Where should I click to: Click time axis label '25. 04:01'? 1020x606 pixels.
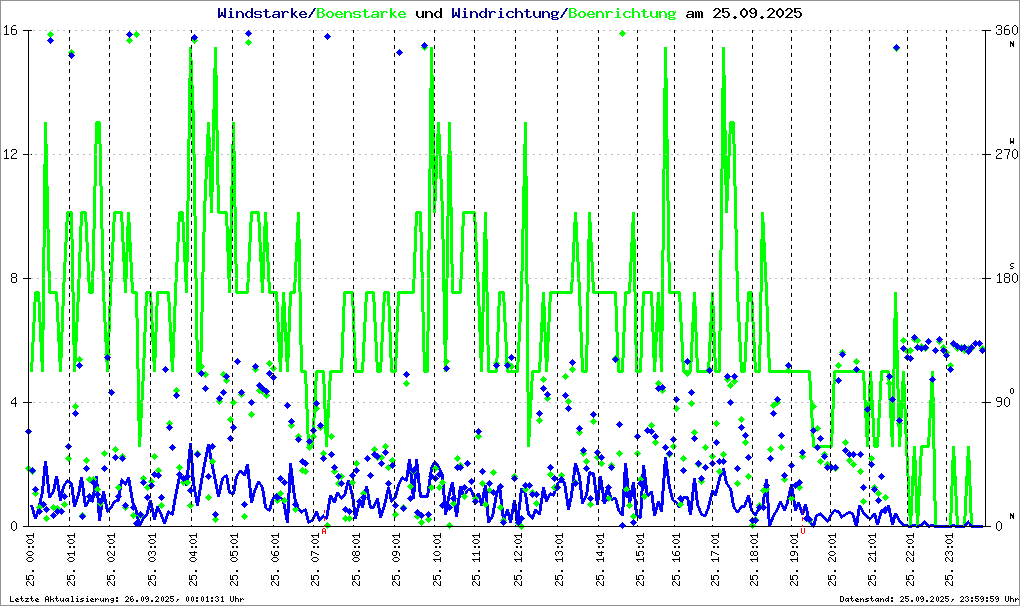[193, 560]
